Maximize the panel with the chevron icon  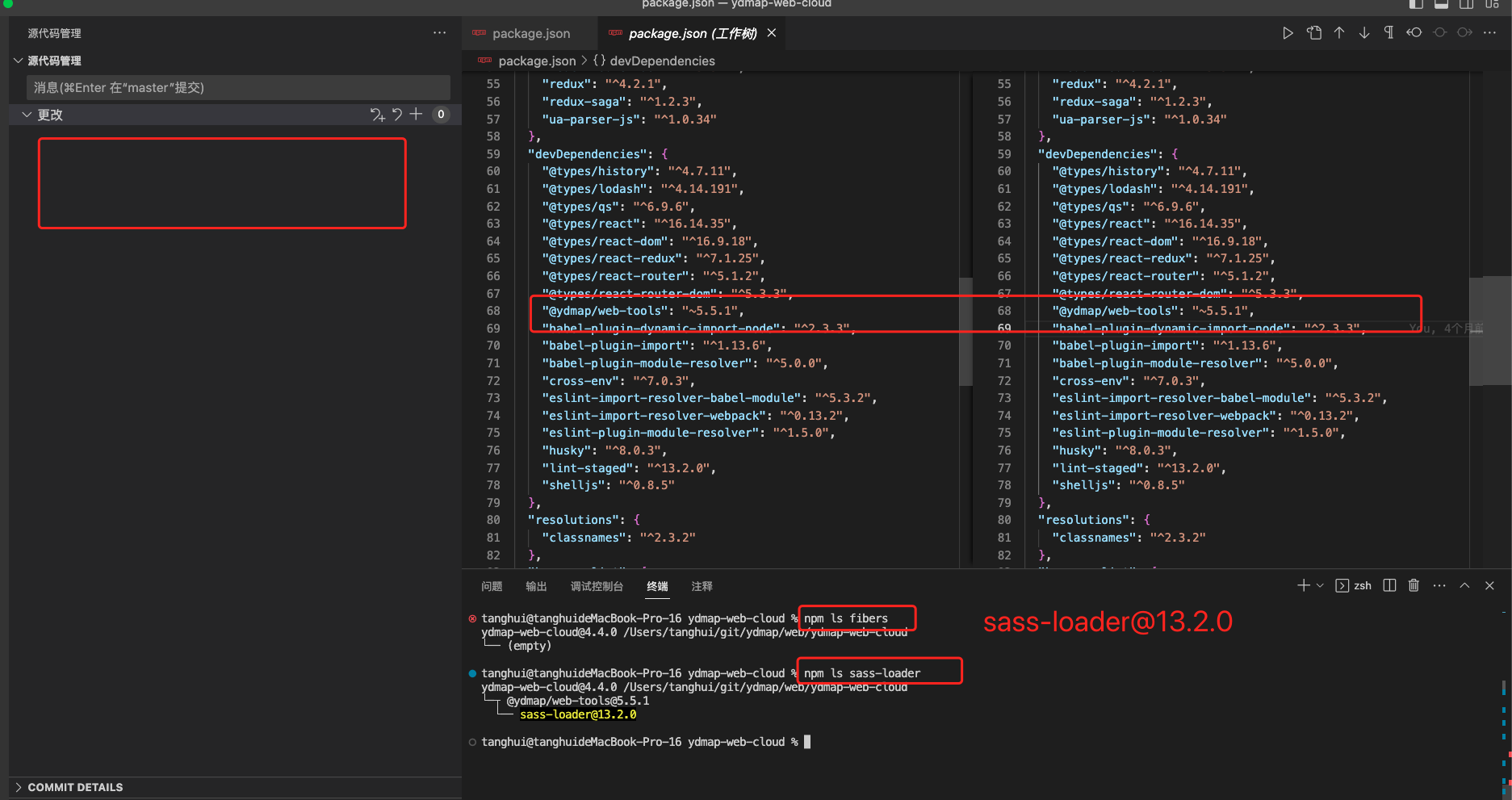click(1464, 585)
